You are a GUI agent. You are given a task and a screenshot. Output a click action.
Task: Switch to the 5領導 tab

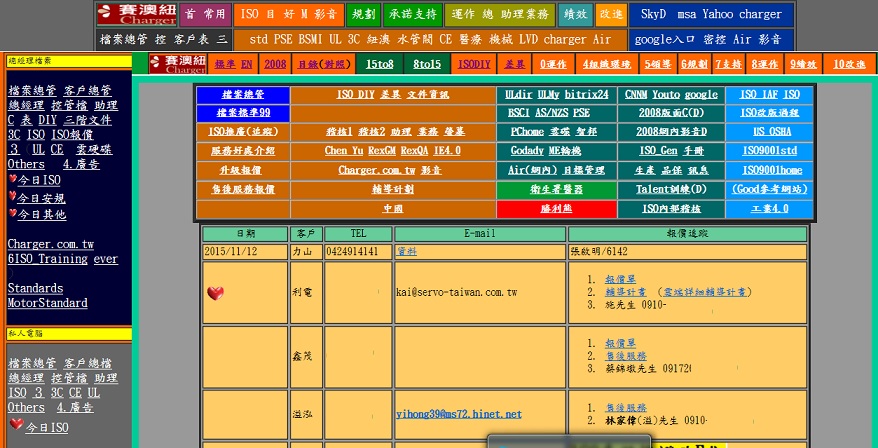[x=657, y=64]
